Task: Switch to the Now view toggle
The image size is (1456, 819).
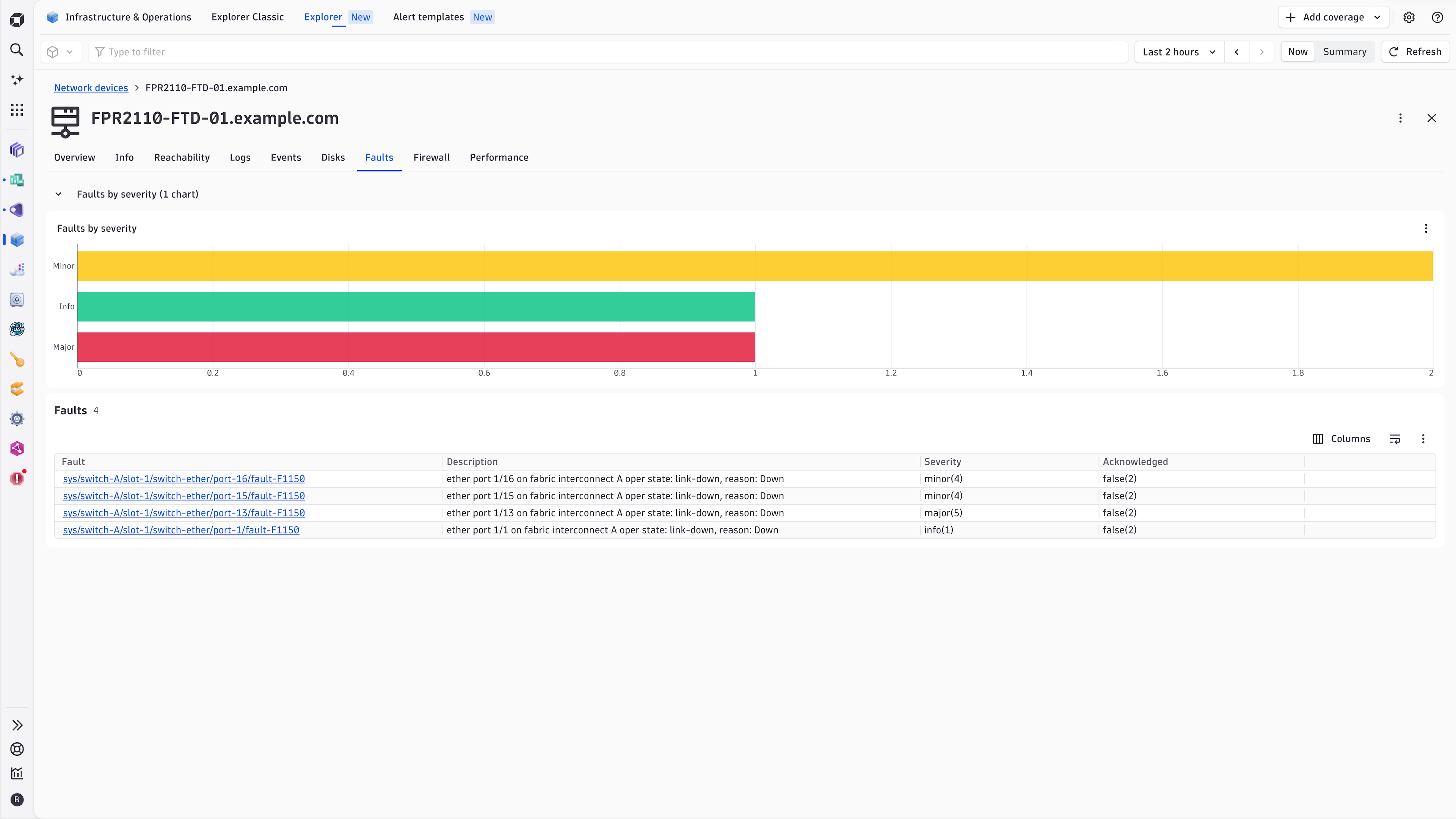Action: [x=1298, y=52]
